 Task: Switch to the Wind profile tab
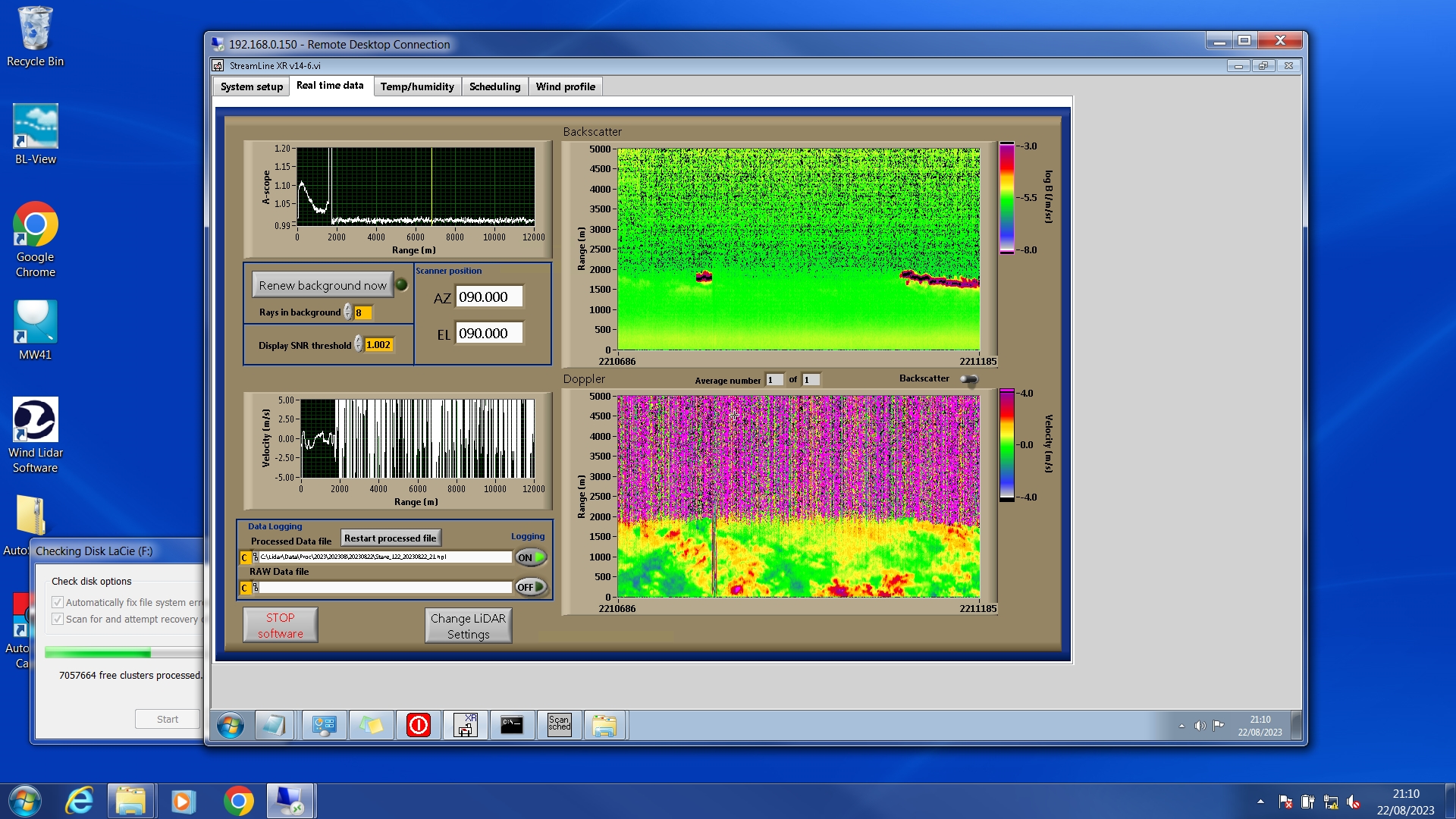click(x=565, y=86)
